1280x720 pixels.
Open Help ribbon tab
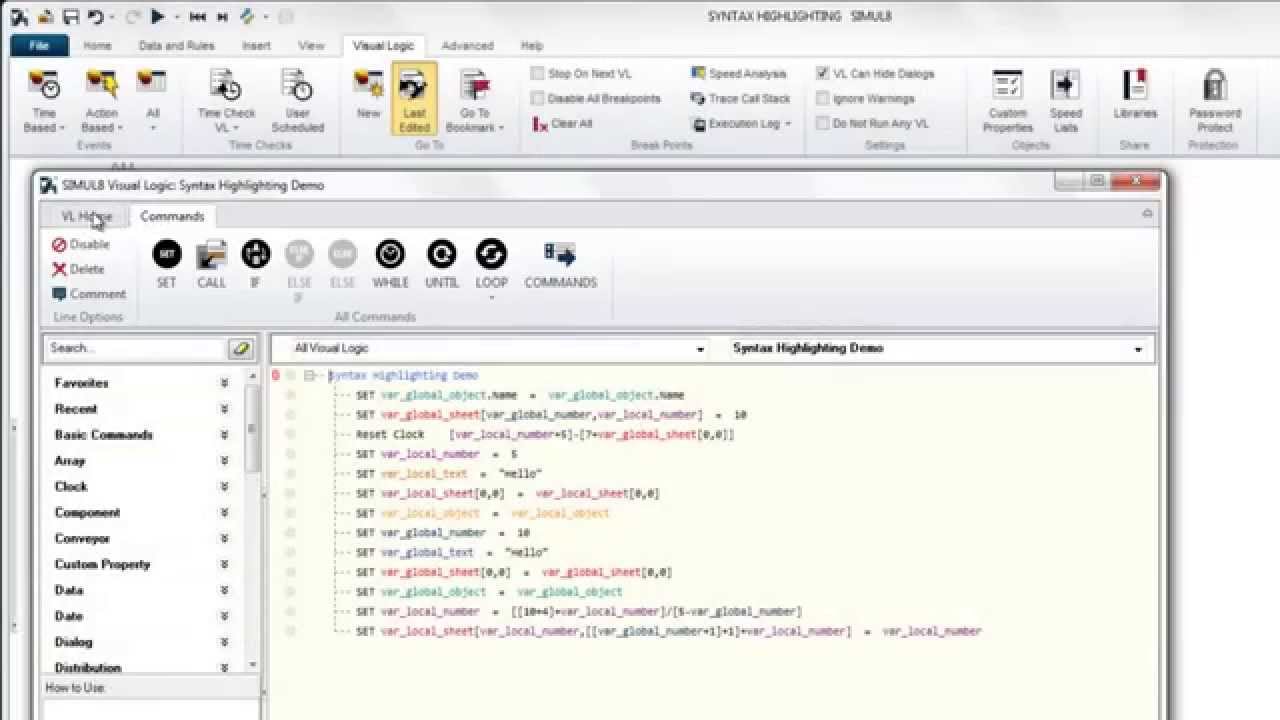[x=532, y=46]
